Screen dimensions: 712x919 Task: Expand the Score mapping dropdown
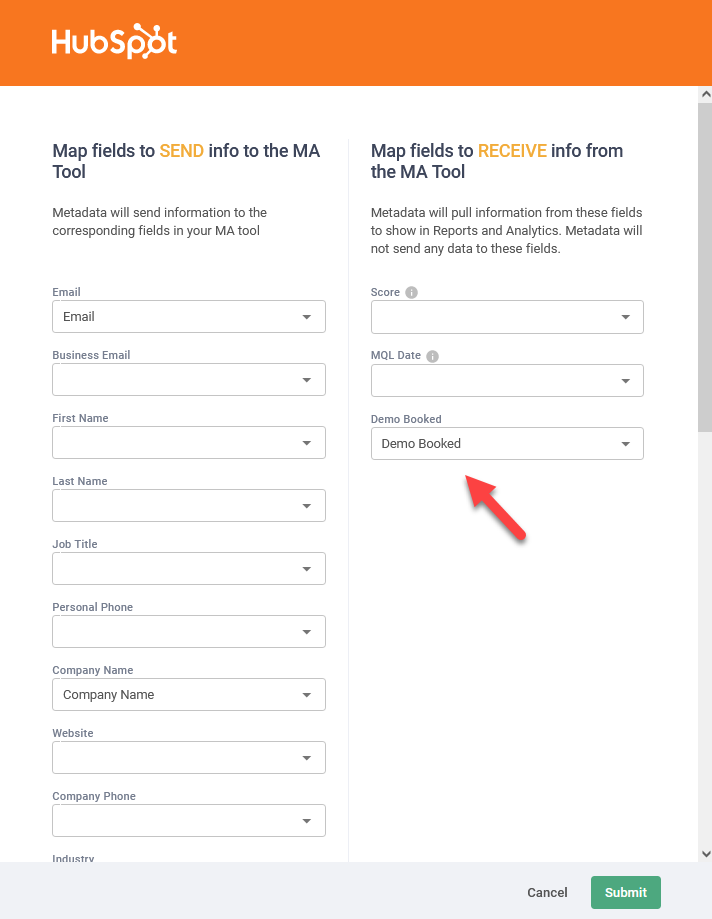[507, 317]
